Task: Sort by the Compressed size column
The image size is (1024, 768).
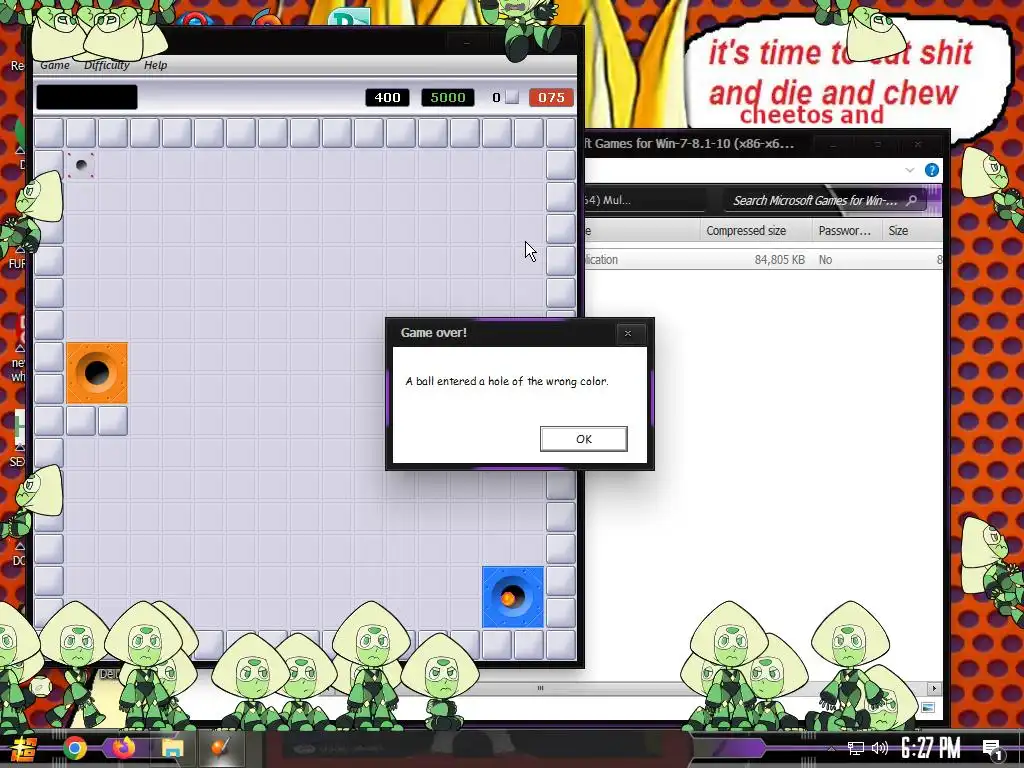Action: [x=756, y=231]
